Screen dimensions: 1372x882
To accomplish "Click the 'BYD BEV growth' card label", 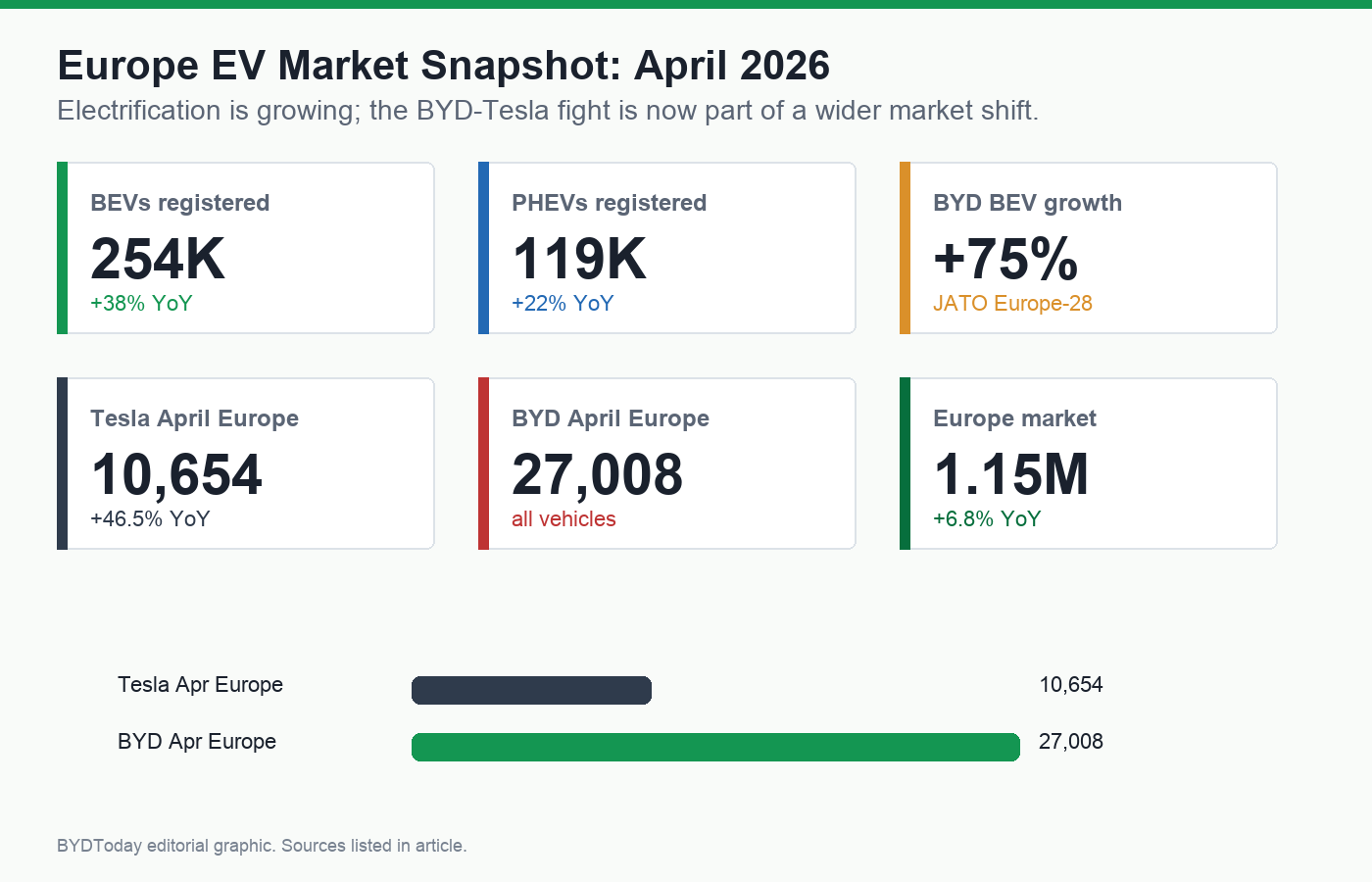I will 1027,203.
